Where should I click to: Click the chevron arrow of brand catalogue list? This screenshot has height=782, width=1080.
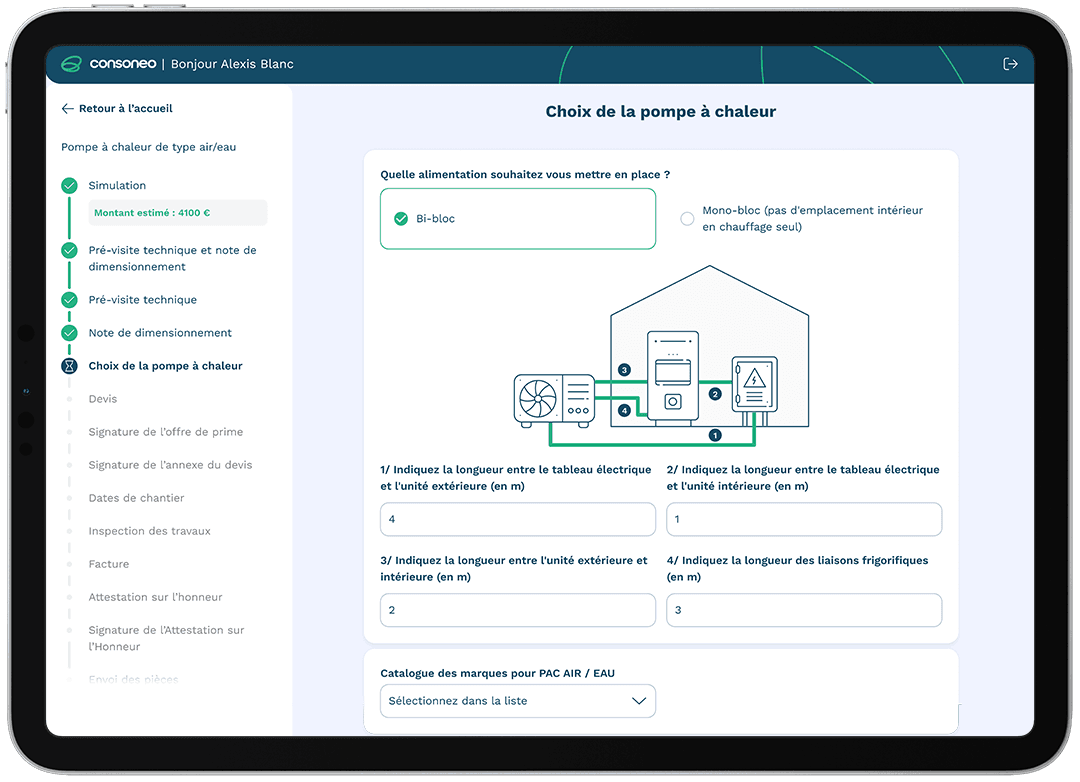[639, 701]
